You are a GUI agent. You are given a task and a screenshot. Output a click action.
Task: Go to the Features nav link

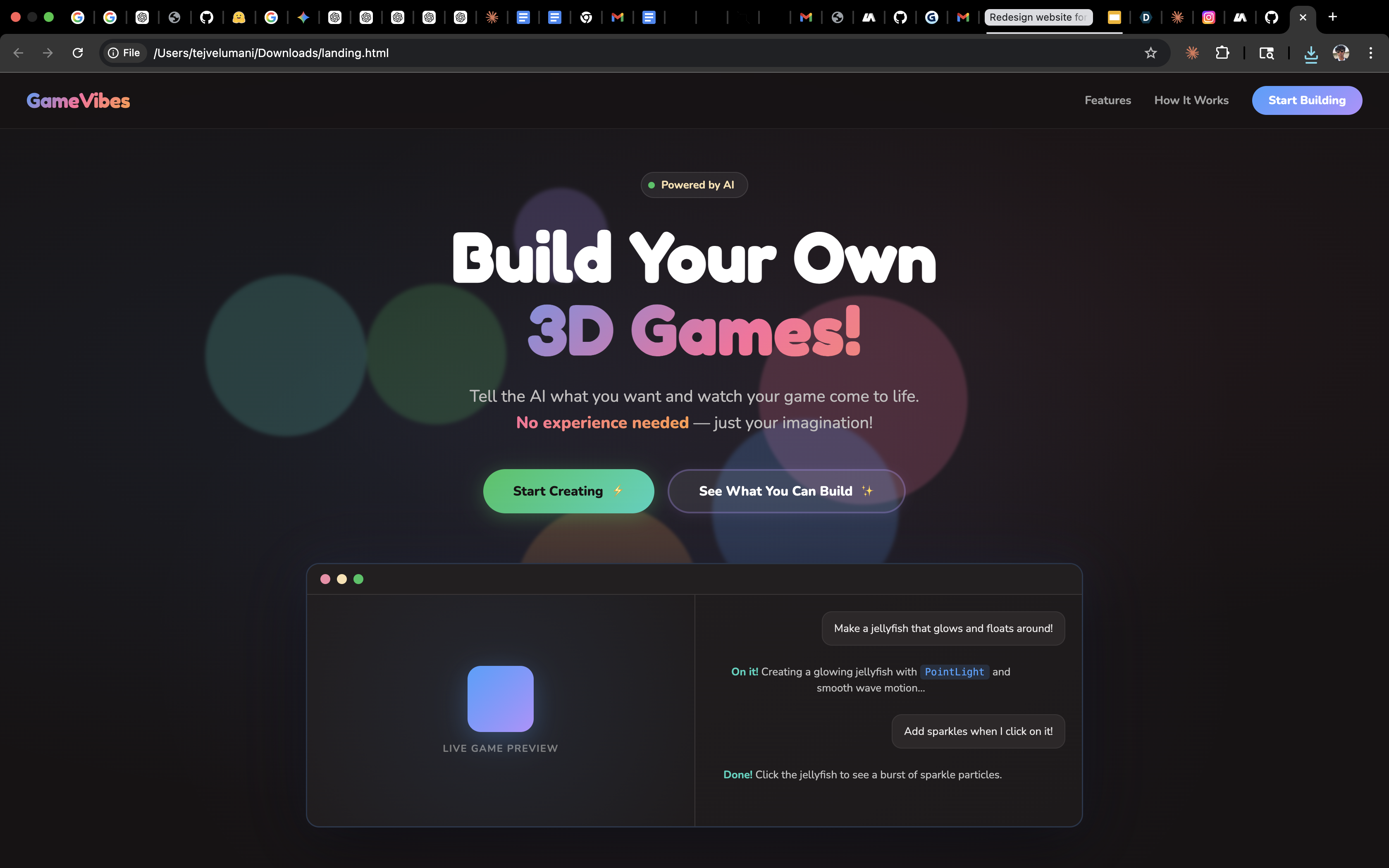pyautogui.click(x=1107, y=100)
